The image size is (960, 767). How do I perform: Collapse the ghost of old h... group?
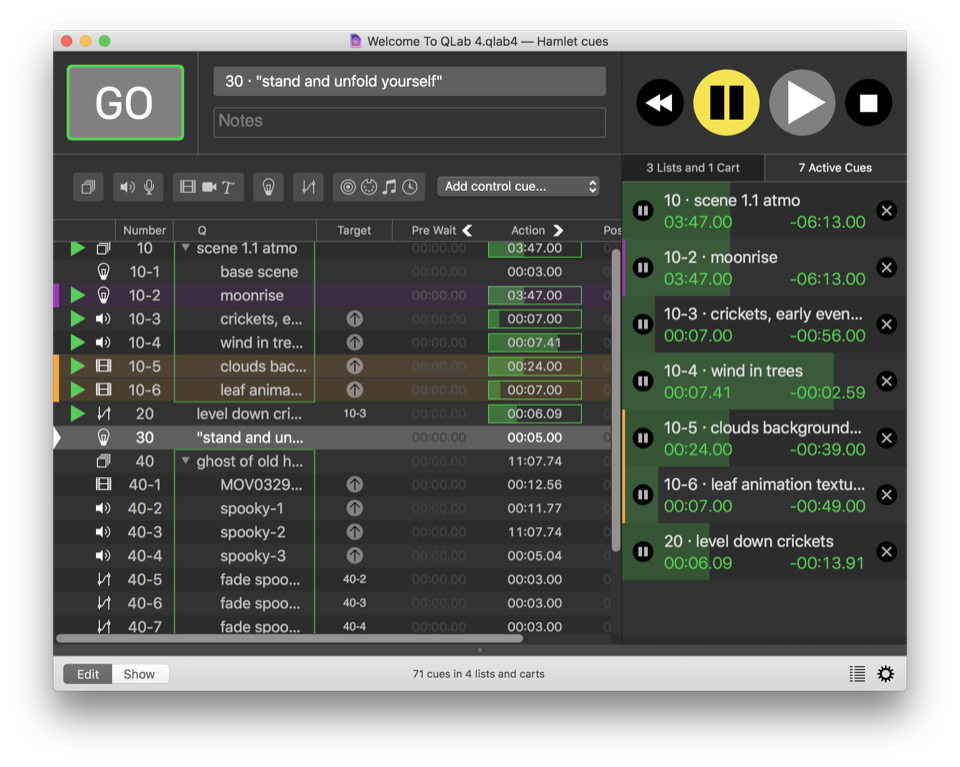pos(185,461)
